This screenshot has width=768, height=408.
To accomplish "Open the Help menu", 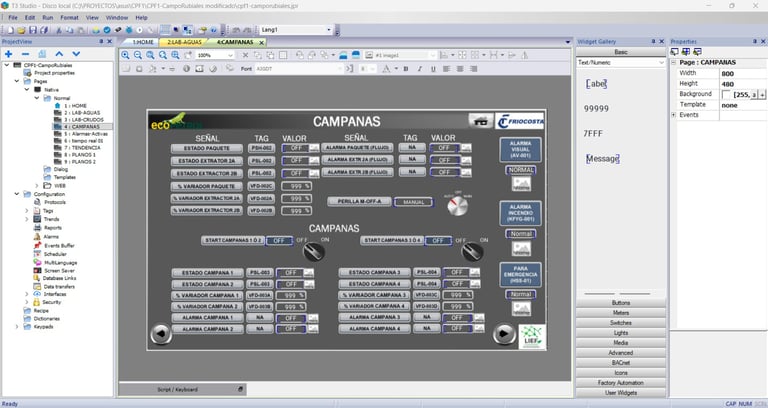I will [x=142, y=18].
